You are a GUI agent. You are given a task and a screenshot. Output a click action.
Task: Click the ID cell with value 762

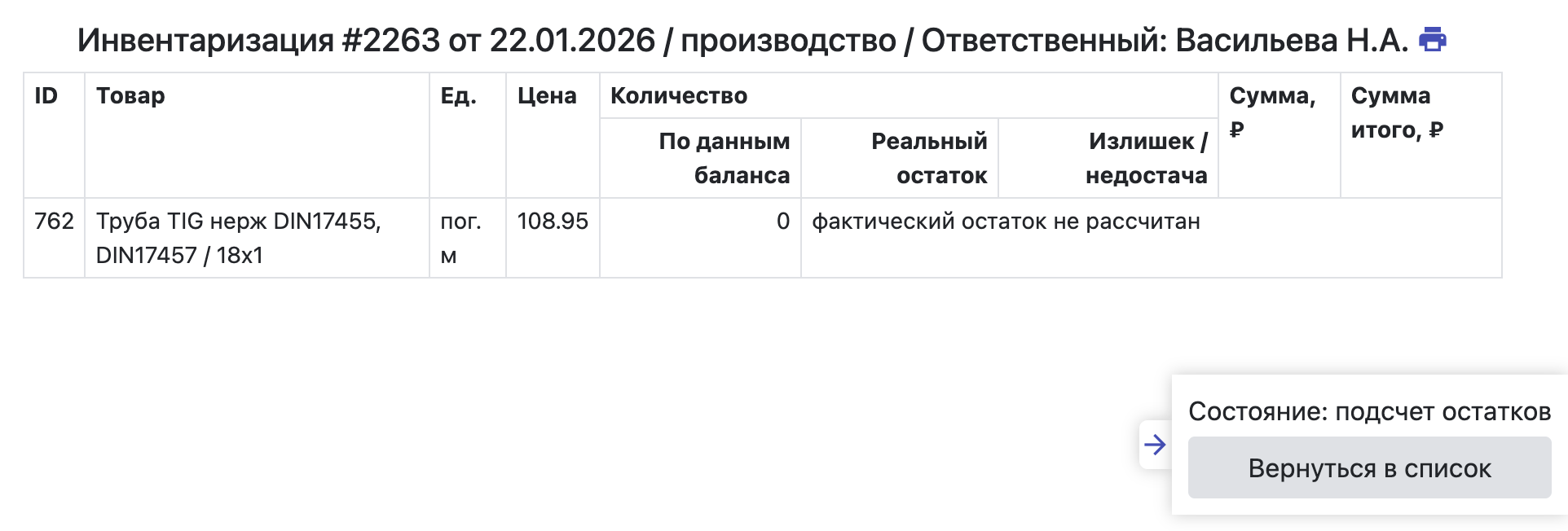pos(54,222)
